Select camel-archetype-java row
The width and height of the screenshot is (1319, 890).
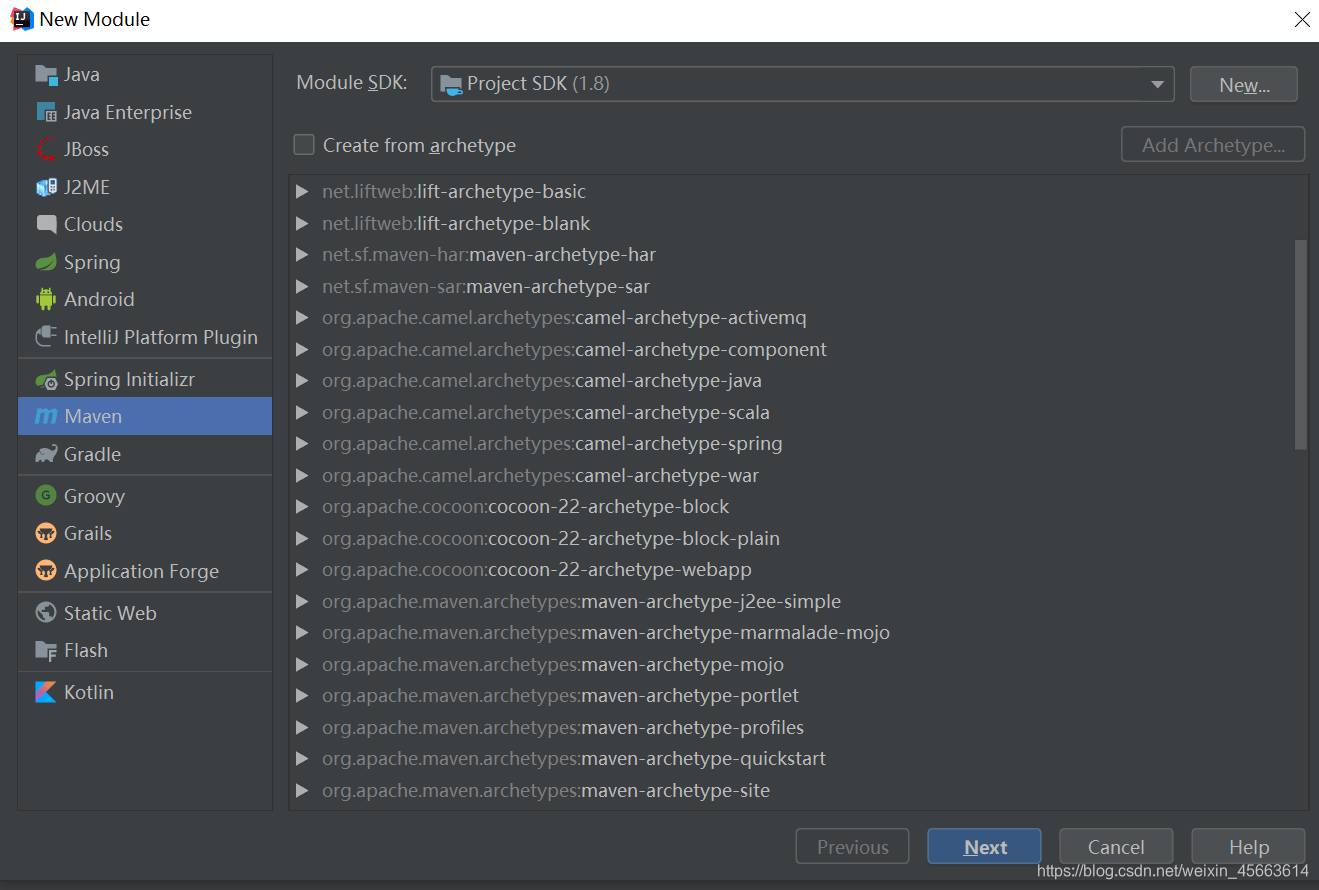pyautogui.click(x=790, y=381)
